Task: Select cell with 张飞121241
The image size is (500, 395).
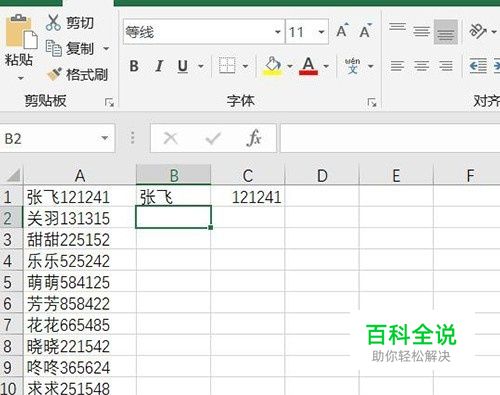Action: (80, 197)
